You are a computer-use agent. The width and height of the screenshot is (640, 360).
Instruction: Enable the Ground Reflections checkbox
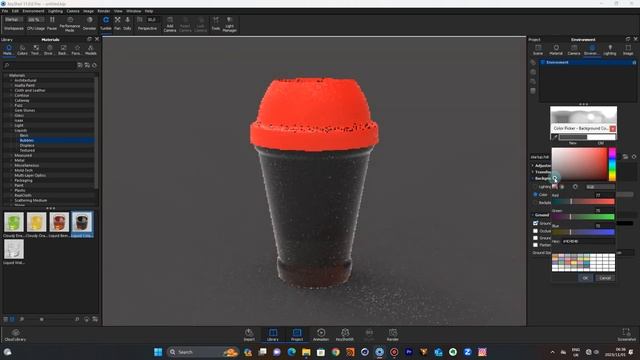tap(536, 238)
